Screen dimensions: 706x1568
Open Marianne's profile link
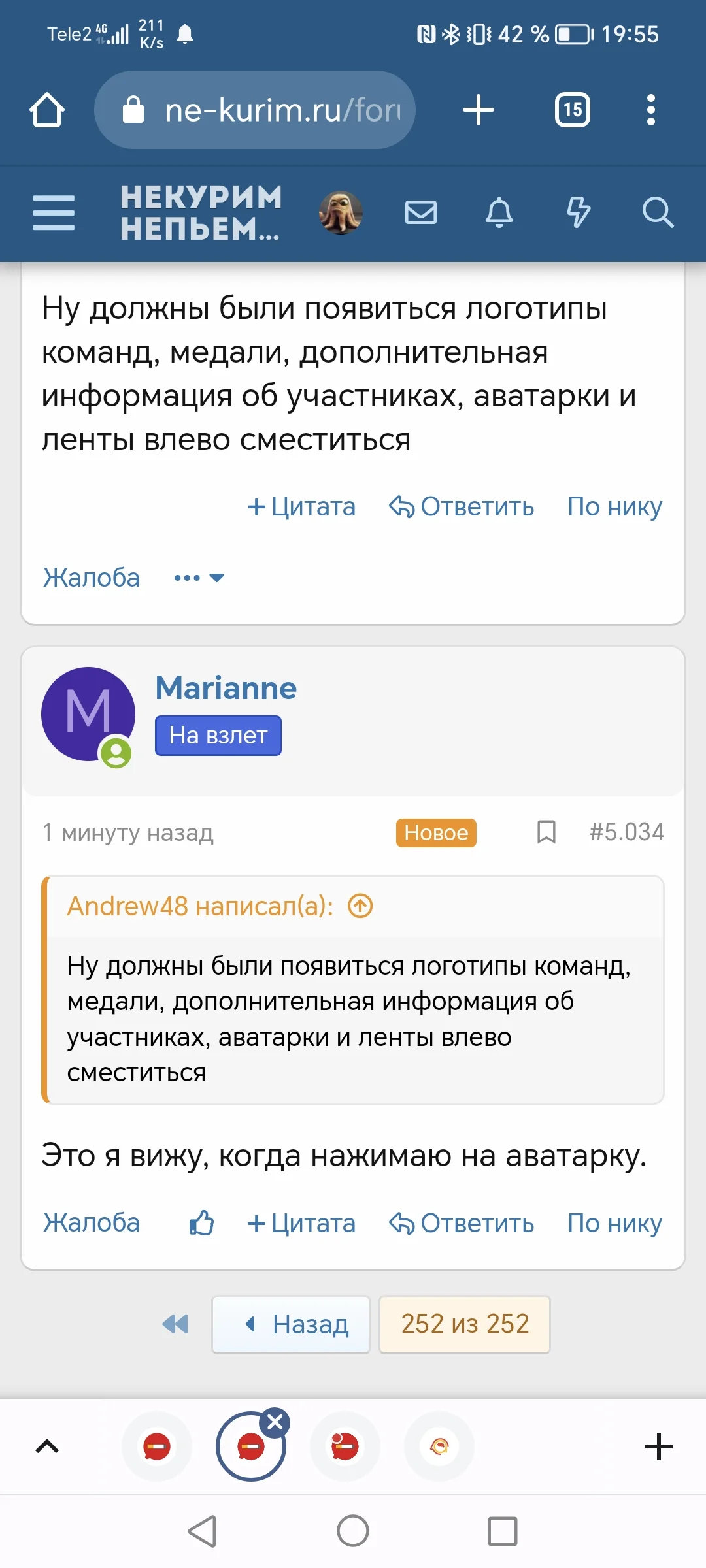pyautogui.click(x=226, y=687)
